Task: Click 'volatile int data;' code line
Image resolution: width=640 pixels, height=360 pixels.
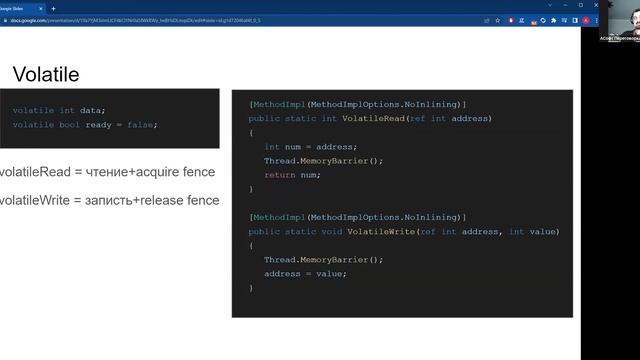Action: tap(59, 110)
